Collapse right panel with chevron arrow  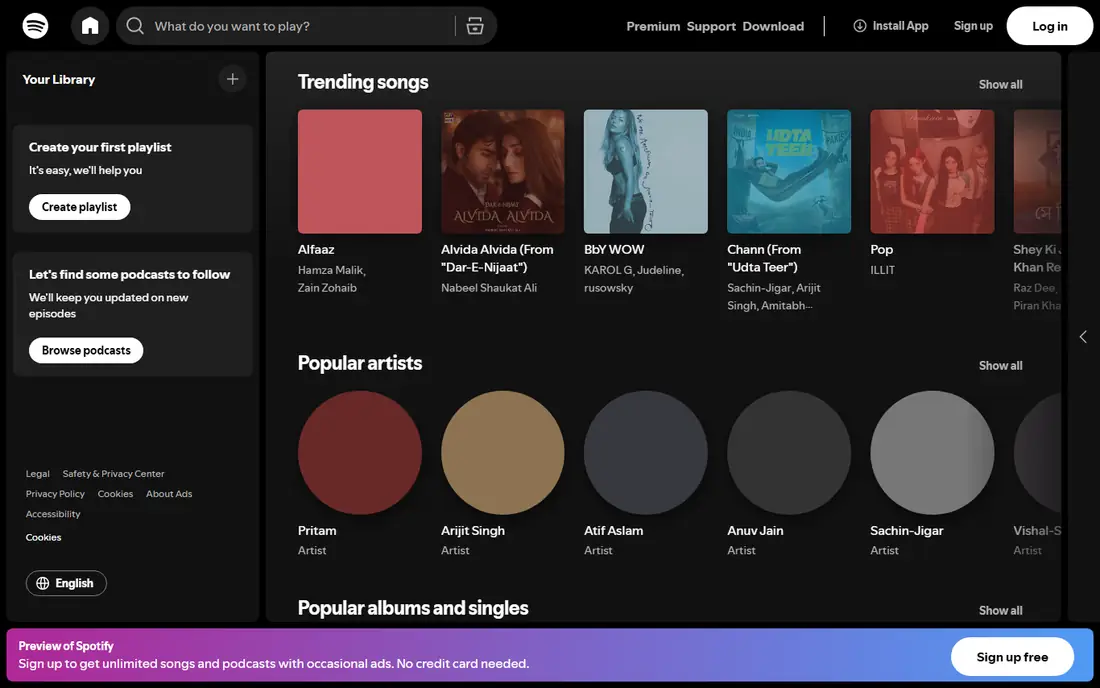(1083, 337)
